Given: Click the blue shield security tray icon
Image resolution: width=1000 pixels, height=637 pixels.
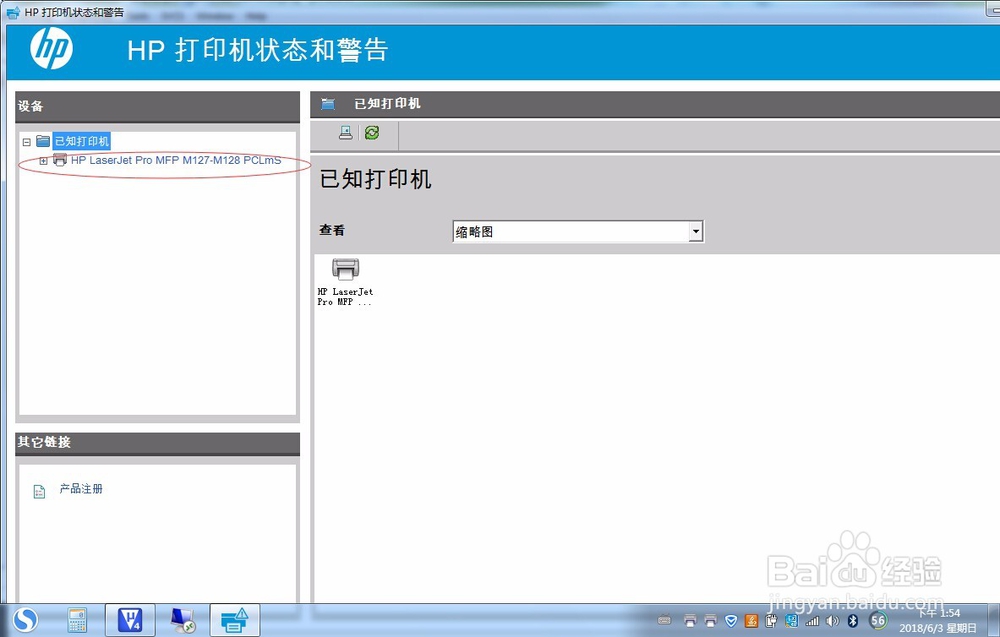Looking at the screenshot, I should pyautogui.click(x=732, y=620).
